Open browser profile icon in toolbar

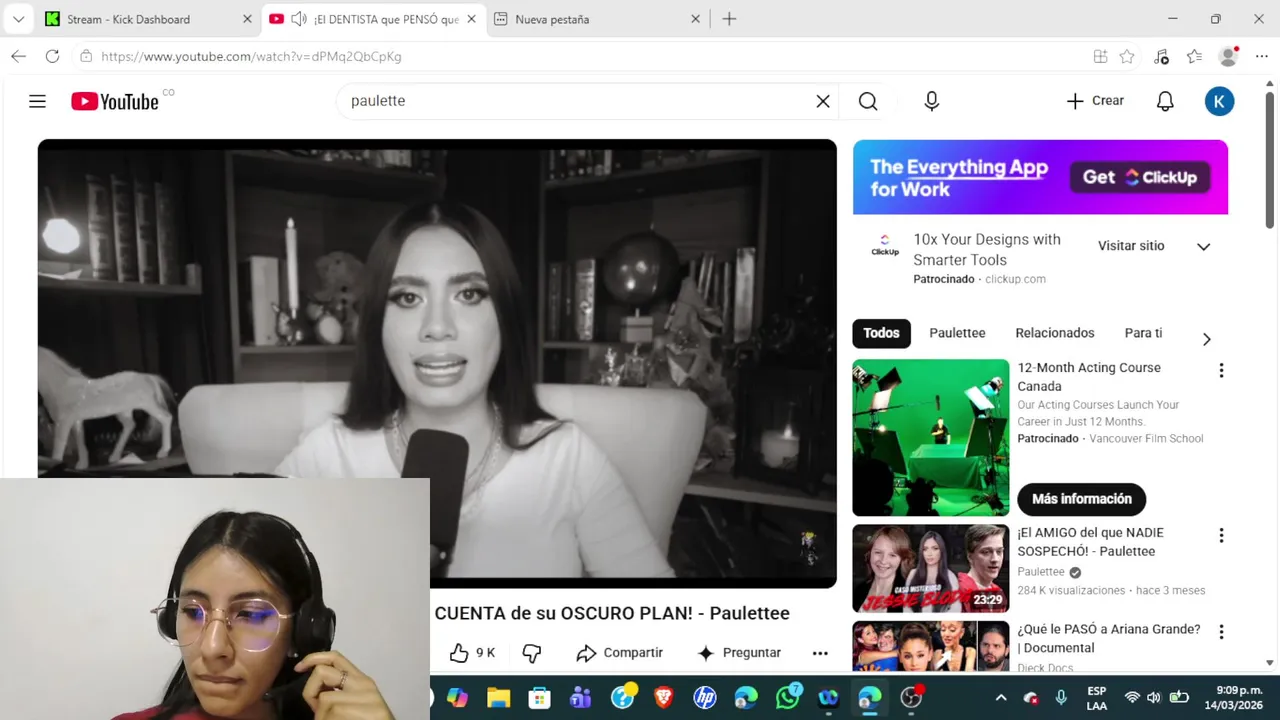(x=1229, y=56)
